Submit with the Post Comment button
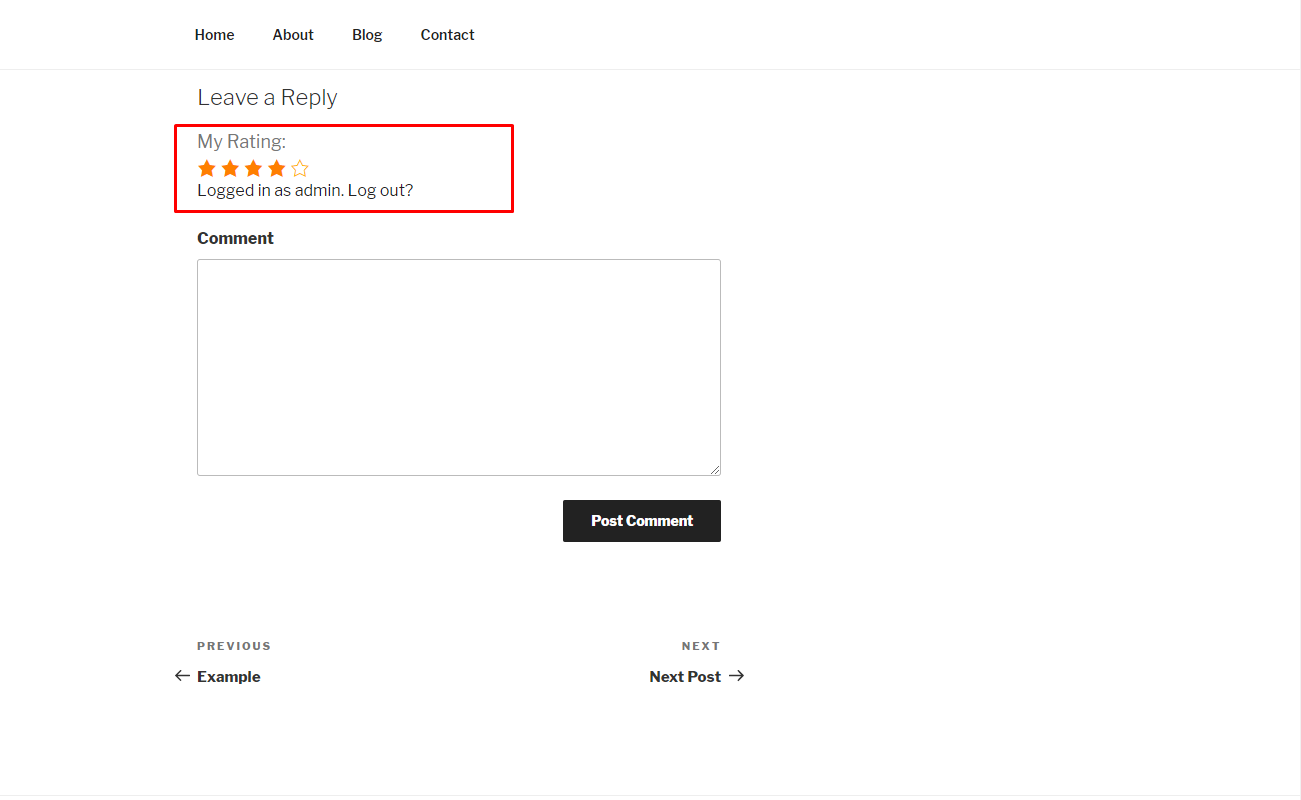The width and height of the screenshot is (1301, 800). (x=642, y=521)
